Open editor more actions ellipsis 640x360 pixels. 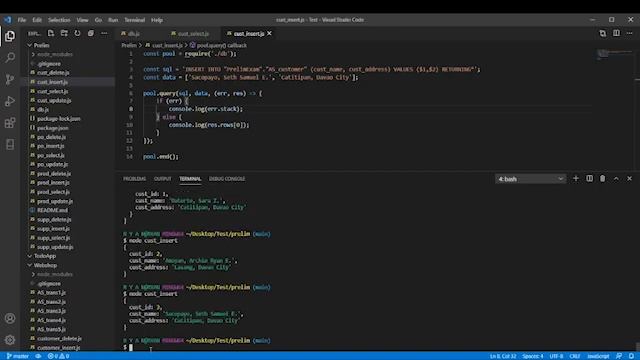point(629,33)
